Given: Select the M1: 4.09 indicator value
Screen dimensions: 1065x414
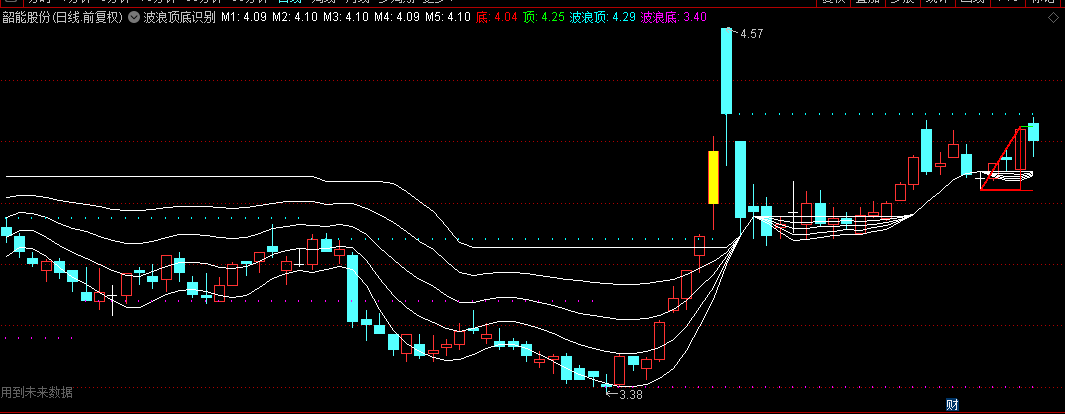Looking at the screenshot, I should coord(245,18).
